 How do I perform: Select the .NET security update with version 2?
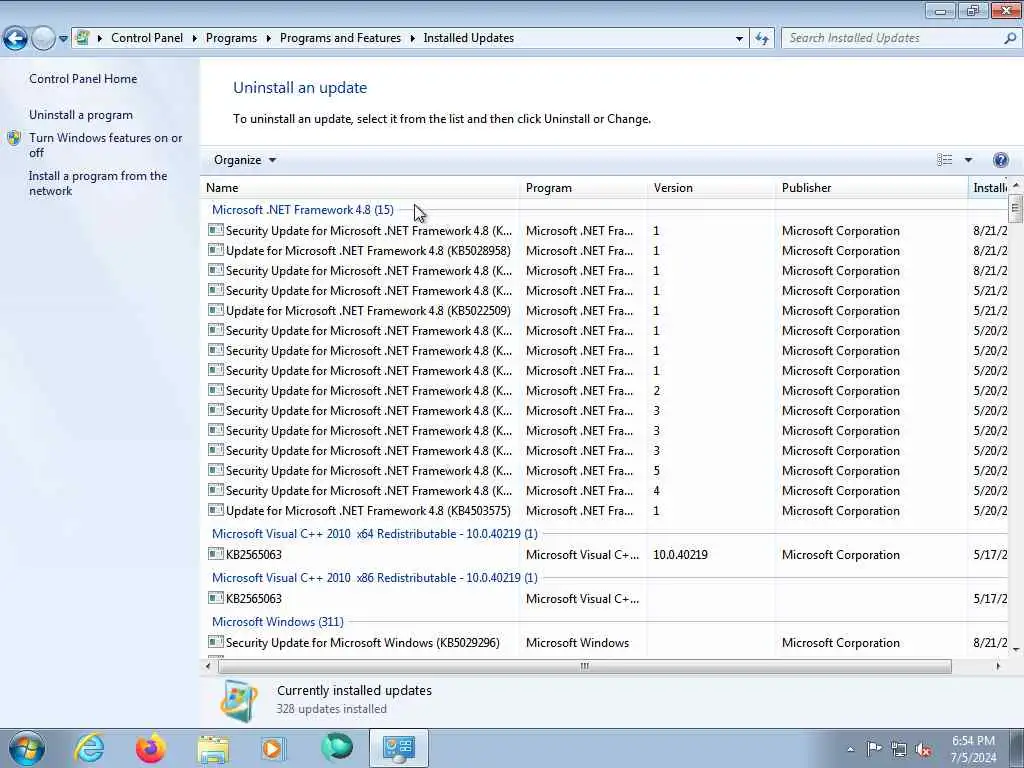pos(369,391)
